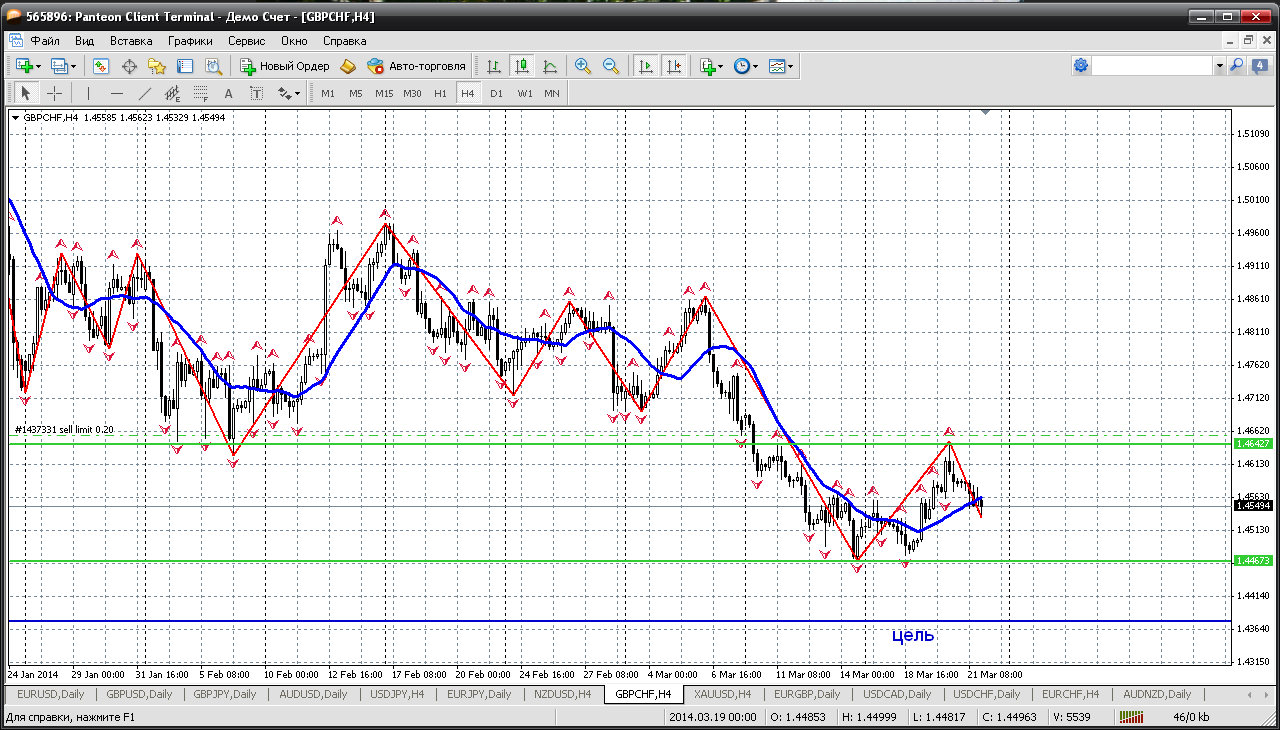
Task: Click the search input field
Action: [1151, 66]
